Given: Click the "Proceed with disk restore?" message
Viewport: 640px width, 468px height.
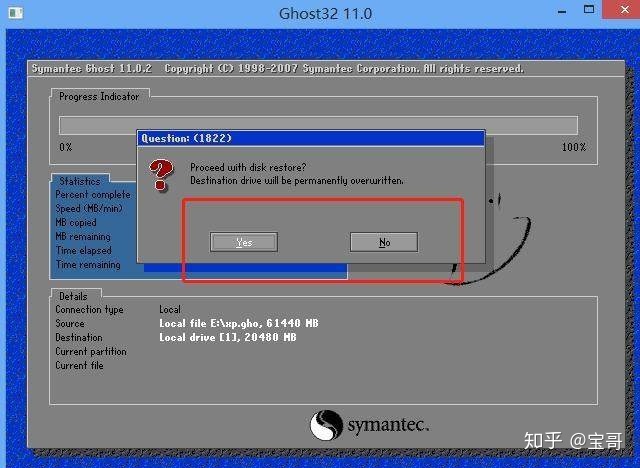Looking at the screenshot, I should [248, 167].
